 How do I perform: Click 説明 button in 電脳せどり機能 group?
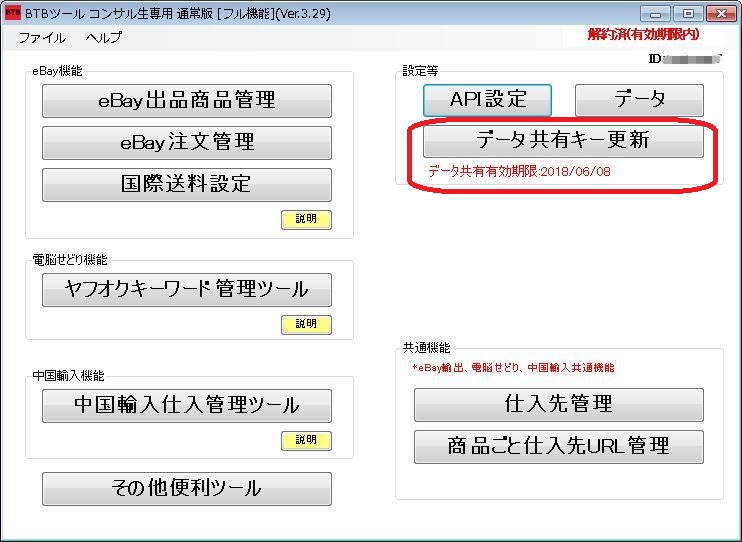306,325
